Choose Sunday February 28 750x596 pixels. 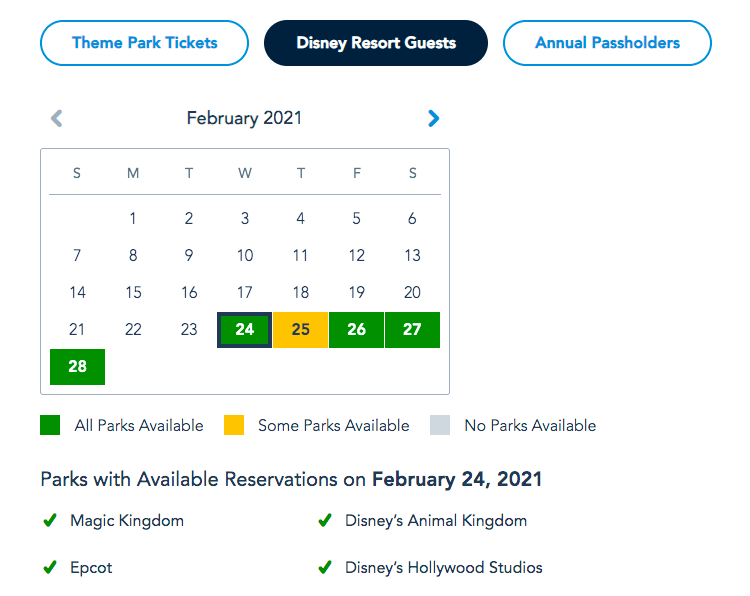77,367
